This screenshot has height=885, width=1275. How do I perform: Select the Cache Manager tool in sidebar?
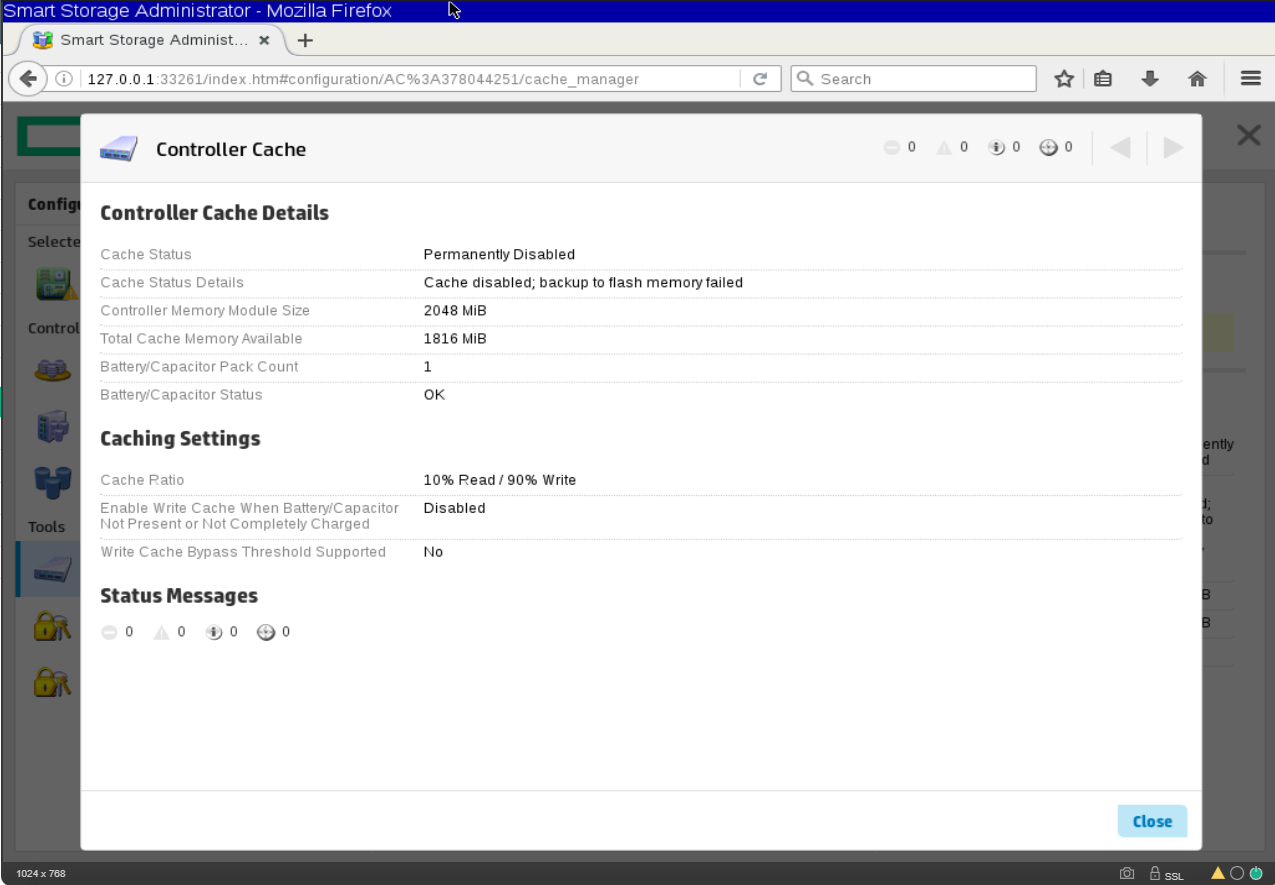pos(52,570)
